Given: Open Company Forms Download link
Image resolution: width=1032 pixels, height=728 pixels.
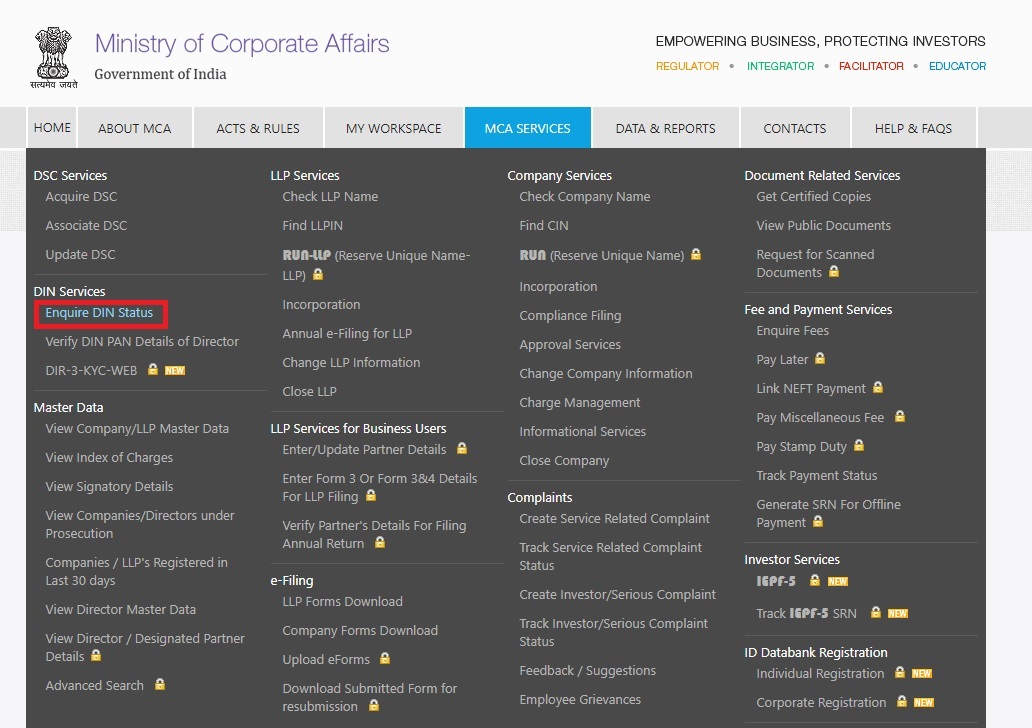Looking at the screenshot, I should 360,631.
